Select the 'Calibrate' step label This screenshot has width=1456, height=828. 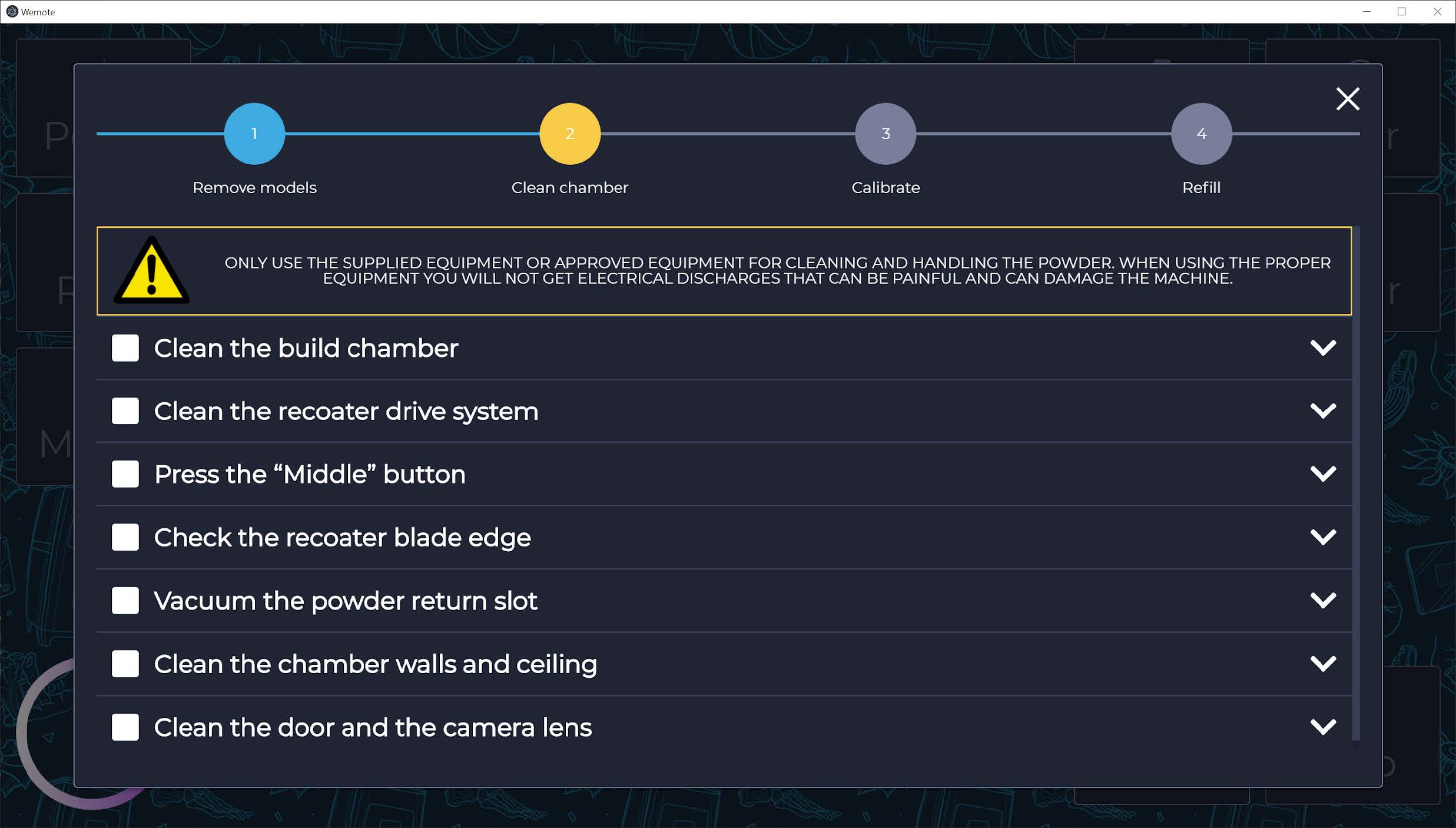[885, 187]
